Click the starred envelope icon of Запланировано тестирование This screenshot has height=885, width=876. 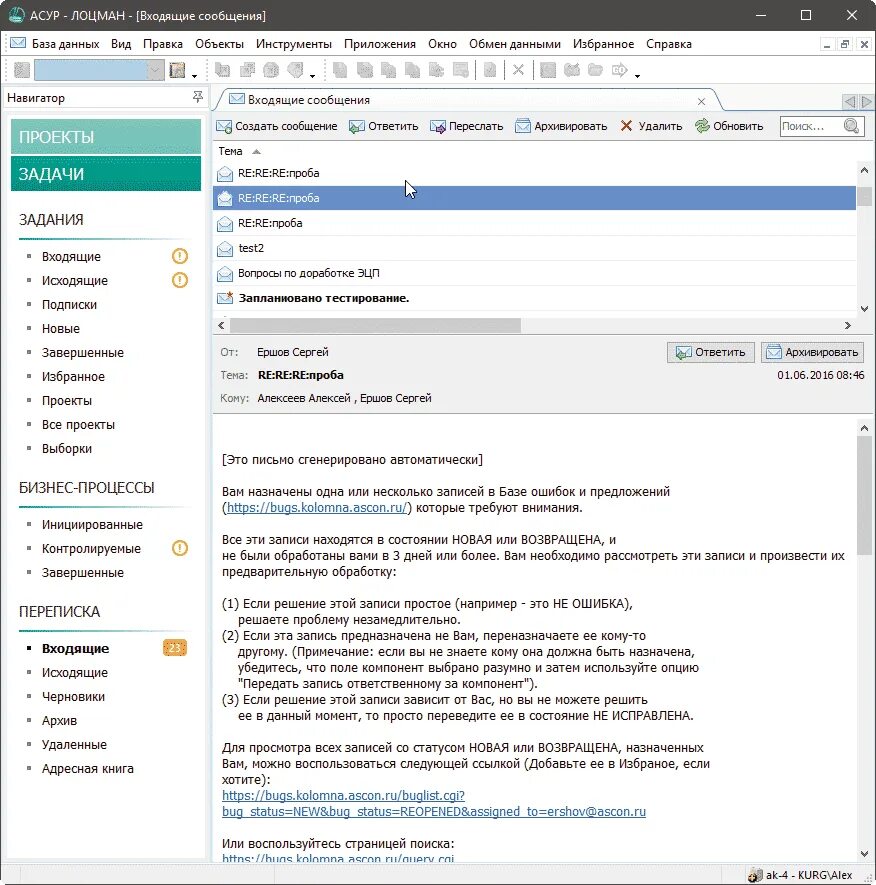tap(225, 298)
